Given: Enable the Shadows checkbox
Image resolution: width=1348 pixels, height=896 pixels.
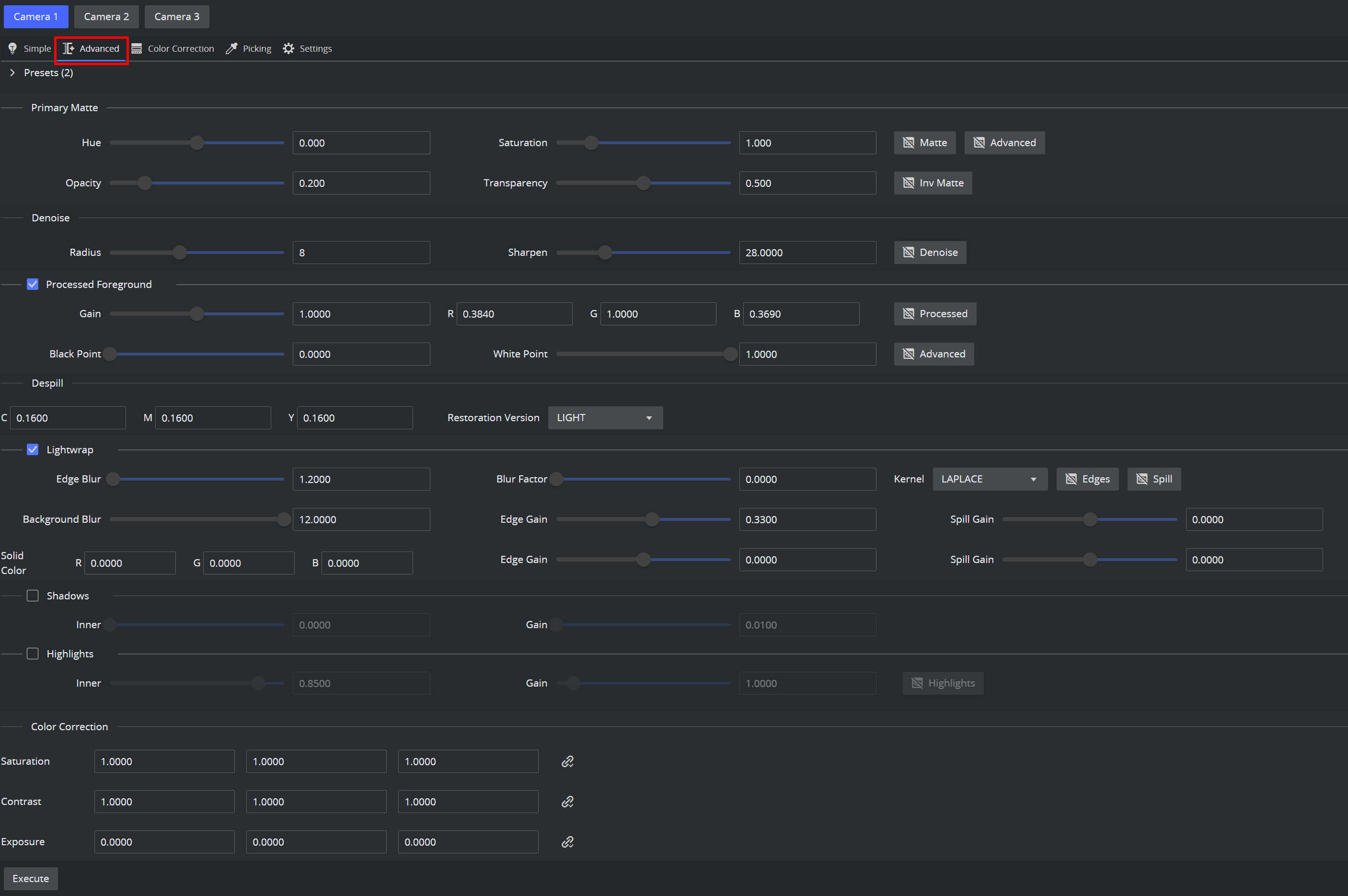Looking at the screenshot, I should [x=33, y=596].
